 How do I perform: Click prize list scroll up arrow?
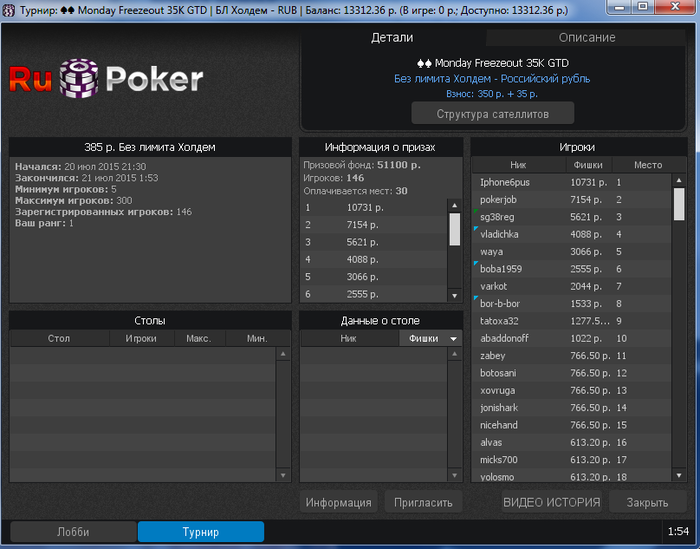(x=454, y=205)
